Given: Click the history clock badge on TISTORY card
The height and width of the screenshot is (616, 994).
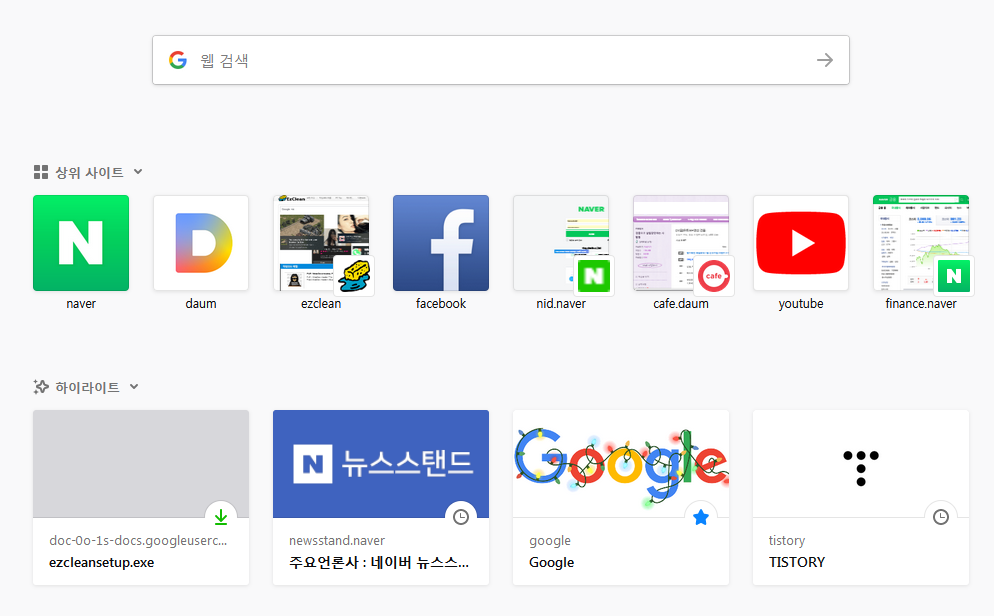Looking at the screenshot, I should pos(941,517).
